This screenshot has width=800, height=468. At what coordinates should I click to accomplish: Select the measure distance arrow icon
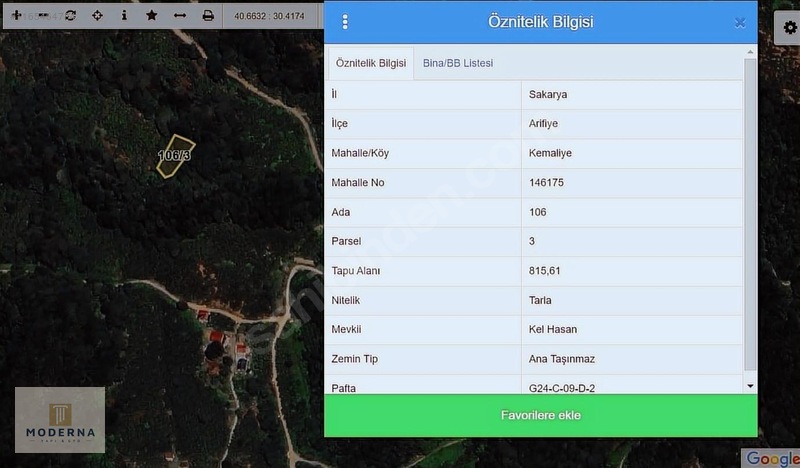pyautogui.click(x=180, y=15)
